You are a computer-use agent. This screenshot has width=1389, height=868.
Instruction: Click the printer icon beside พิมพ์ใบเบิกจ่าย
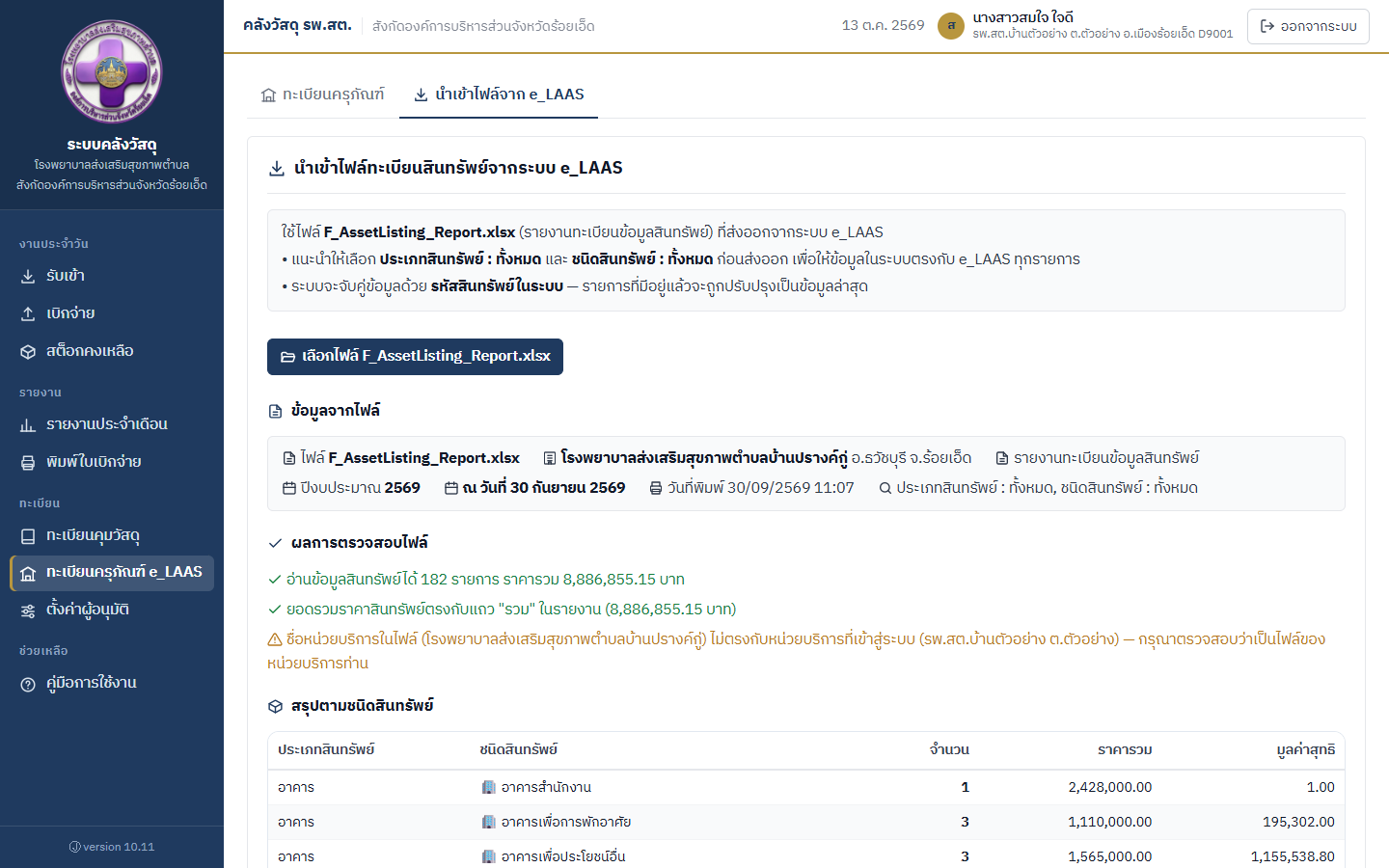point(28,463)
